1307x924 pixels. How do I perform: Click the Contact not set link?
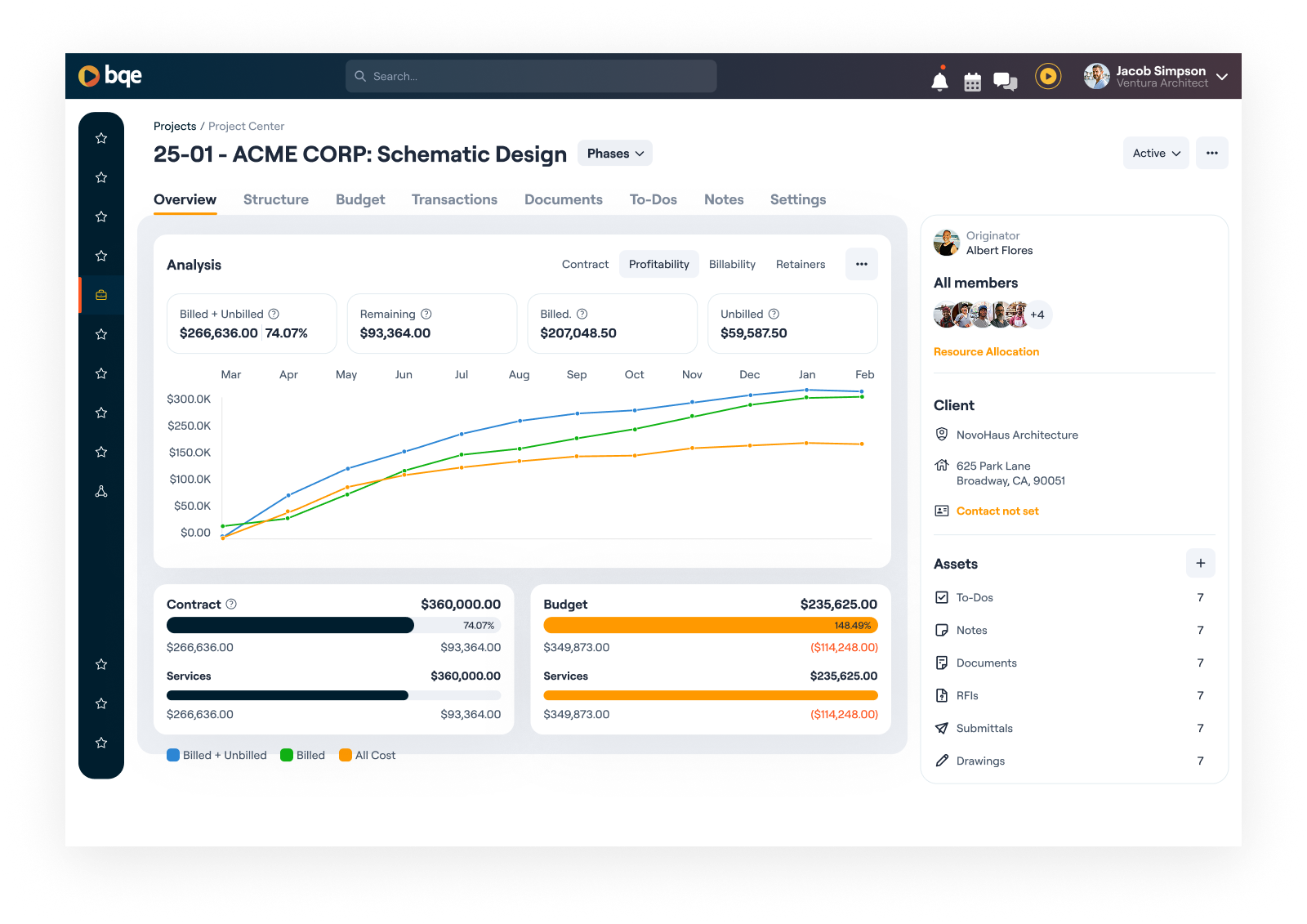pyautogui.click(x=997, y=511)
